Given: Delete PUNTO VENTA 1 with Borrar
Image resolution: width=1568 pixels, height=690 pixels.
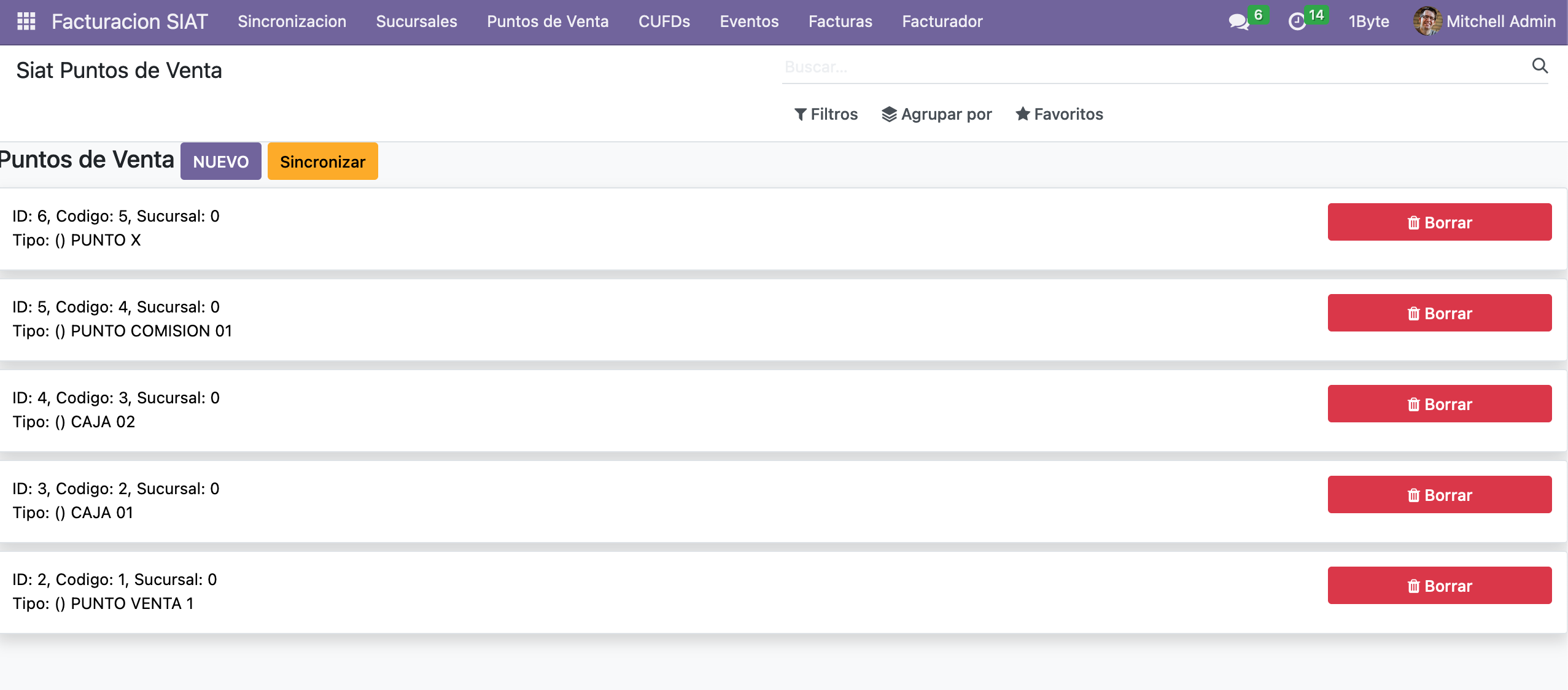Looking at the screenshot, I should [x=1439, y=586].
